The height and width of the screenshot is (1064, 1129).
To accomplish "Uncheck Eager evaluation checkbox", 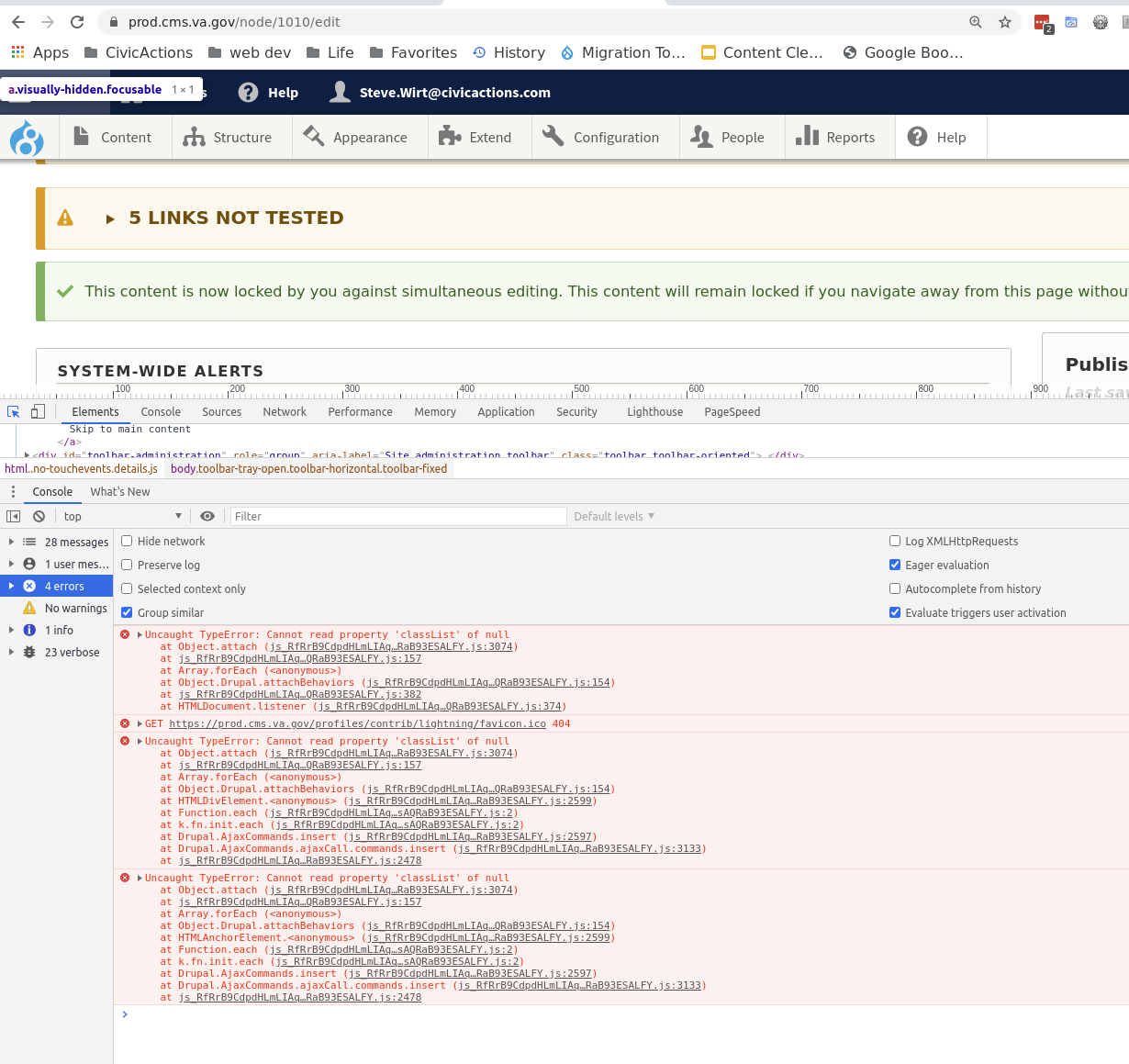I will [x=895, y=566].
